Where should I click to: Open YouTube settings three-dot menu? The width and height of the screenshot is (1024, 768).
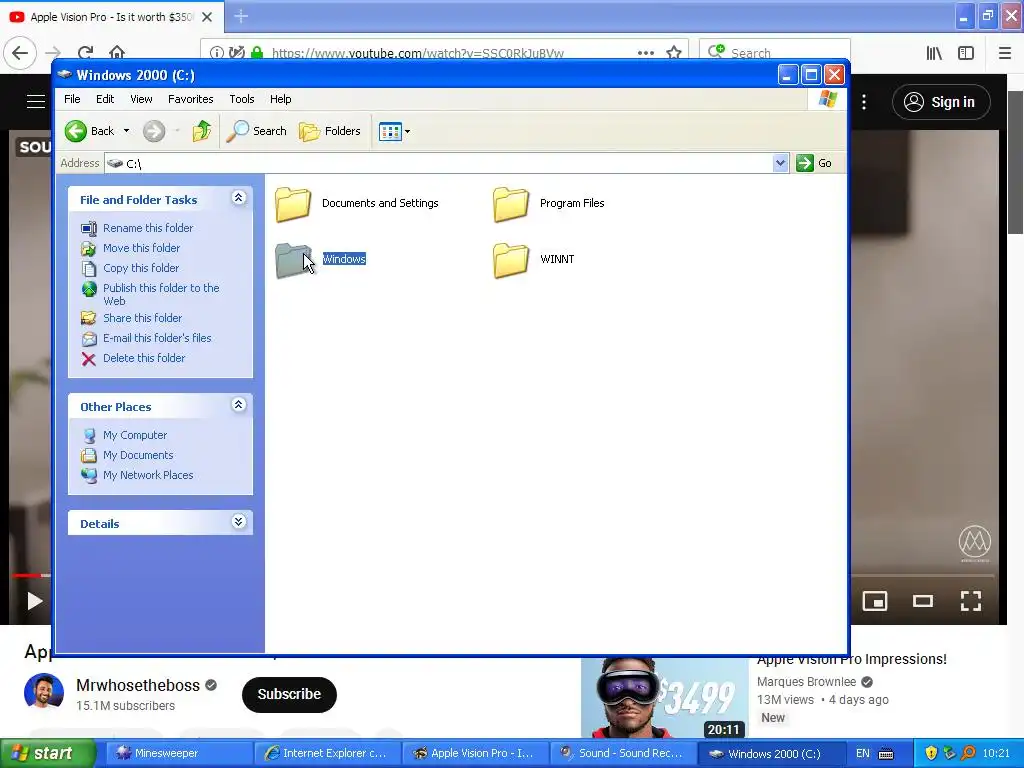864,102
